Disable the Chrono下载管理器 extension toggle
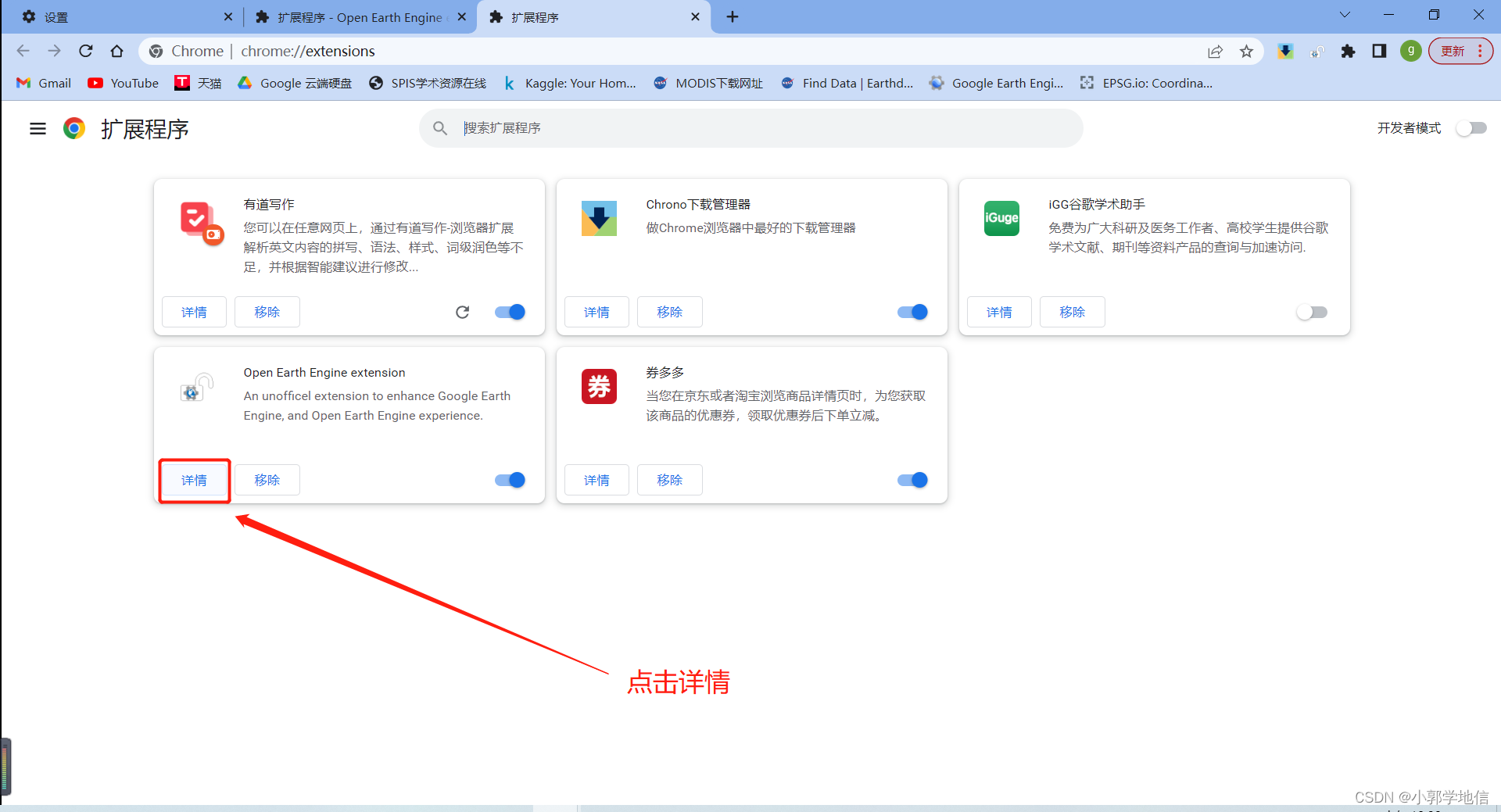1501x812 pixels. 912,312
